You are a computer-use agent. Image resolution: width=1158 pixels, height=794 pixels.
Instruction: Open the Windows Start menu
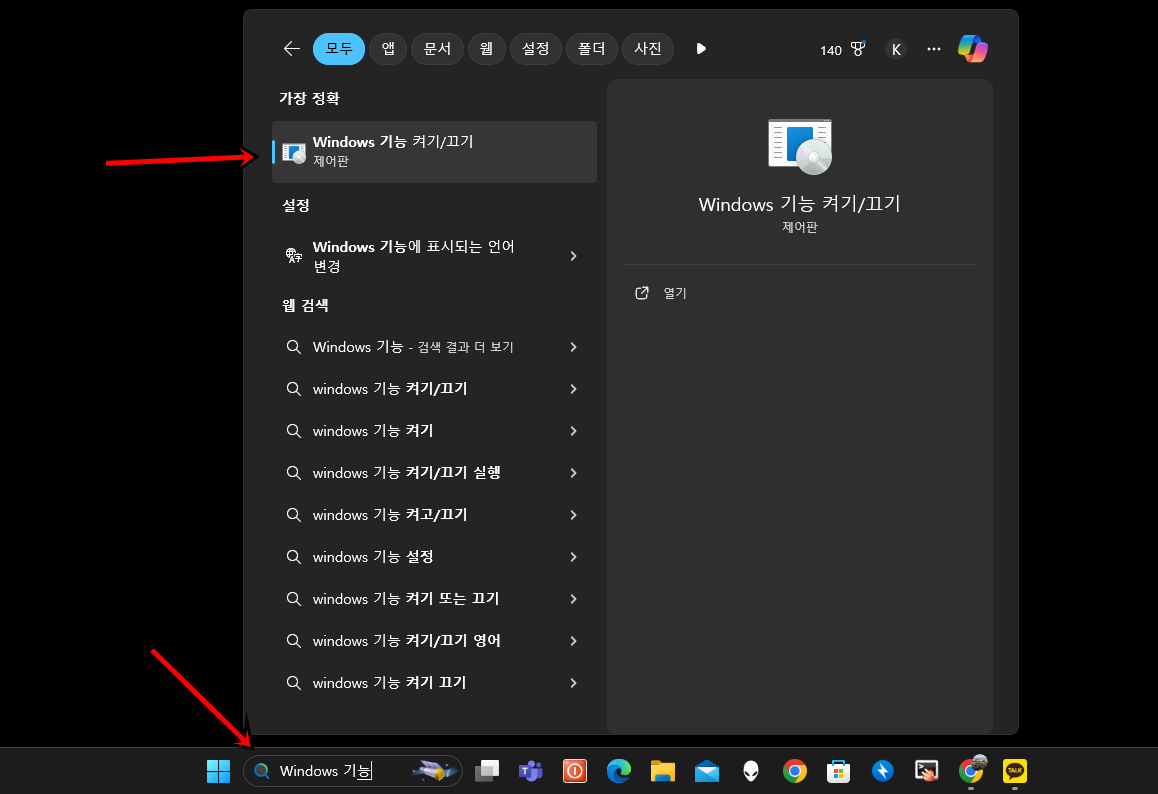219,771
